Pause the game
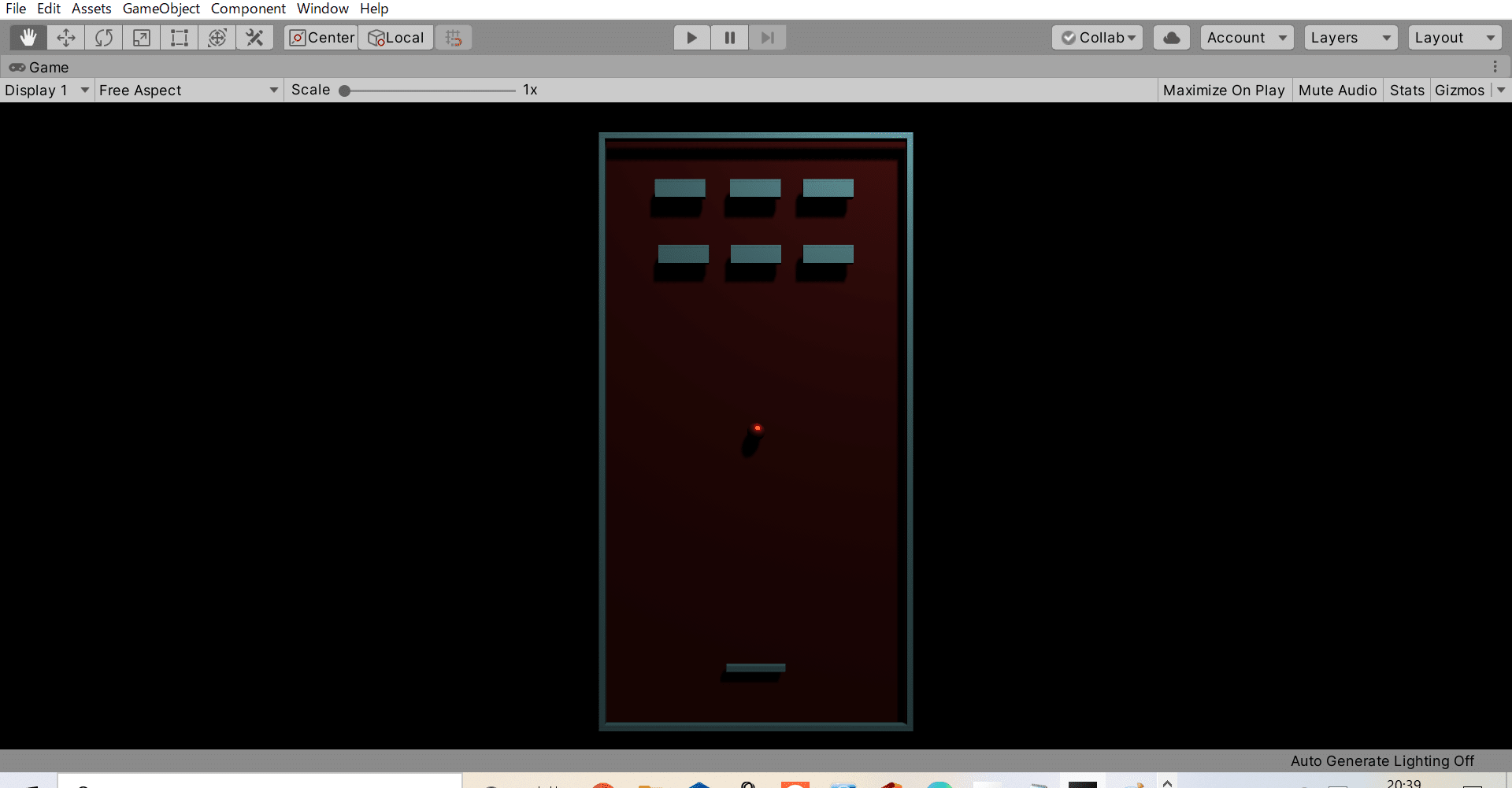 [730, 38]
